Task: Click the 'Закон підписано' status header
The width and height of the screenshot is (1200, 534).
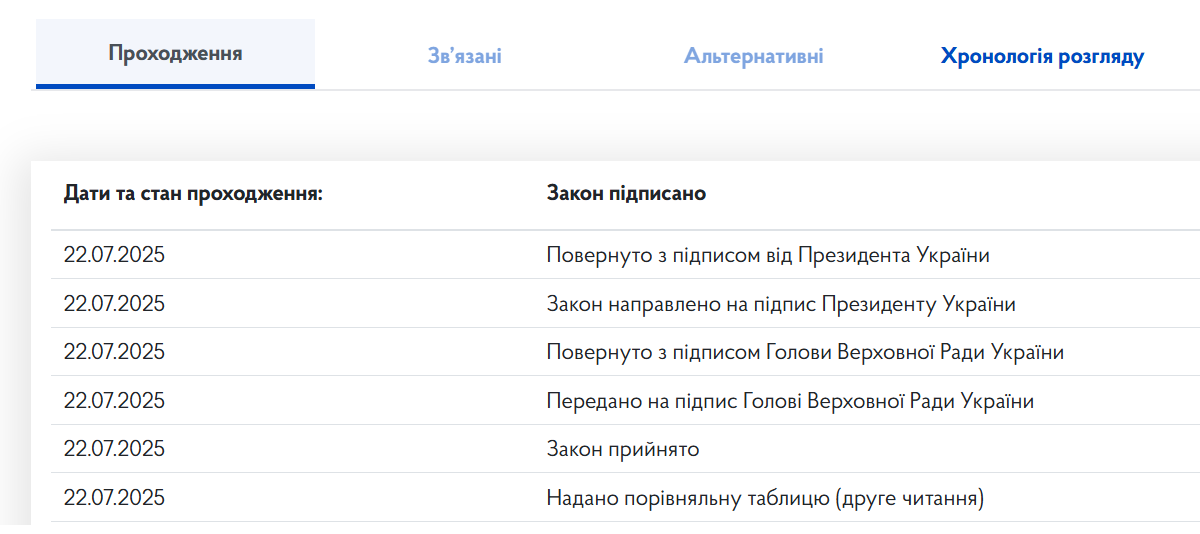Action: click(x=626, y=193)
